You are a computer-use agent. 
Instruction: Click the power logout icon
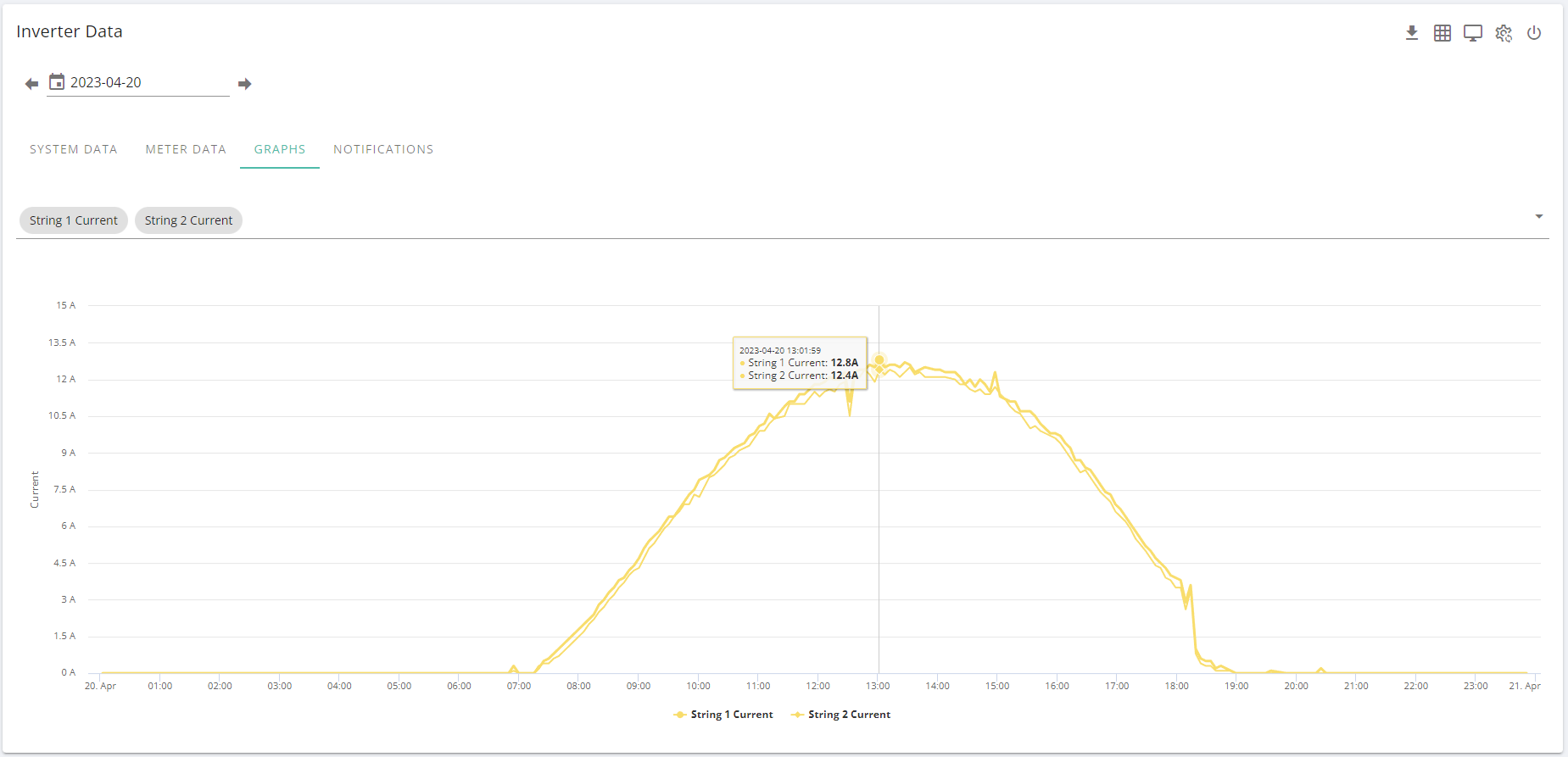point(1534,33)
